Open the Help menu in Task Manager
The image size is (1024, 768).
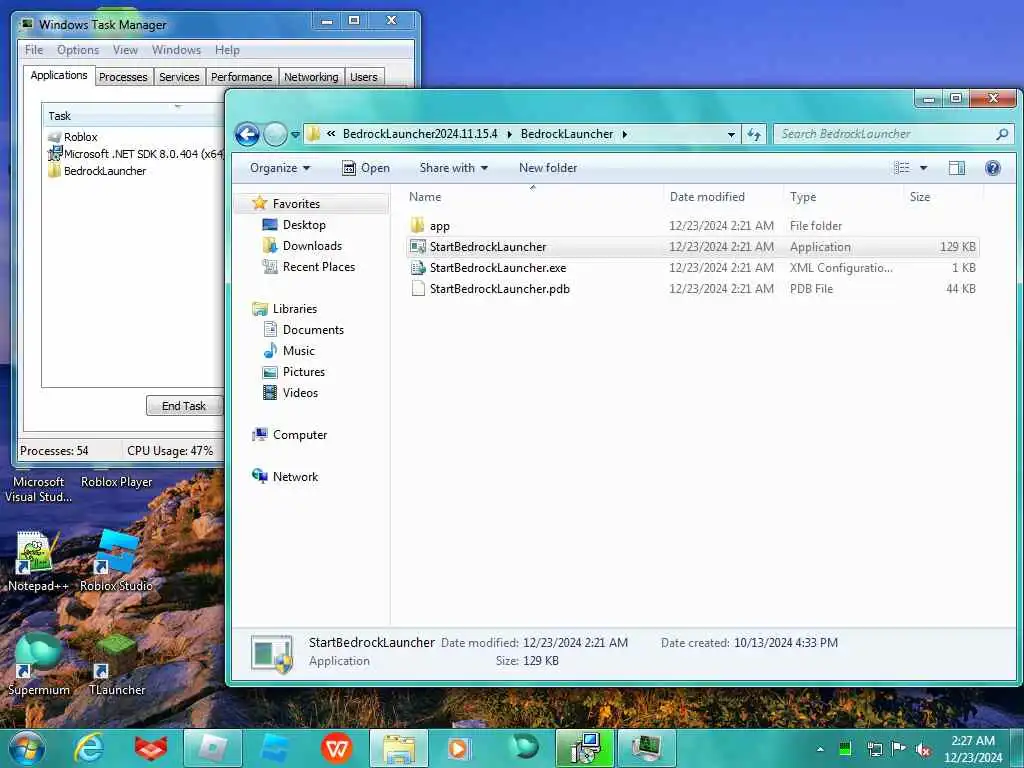[x=227, y=50]
